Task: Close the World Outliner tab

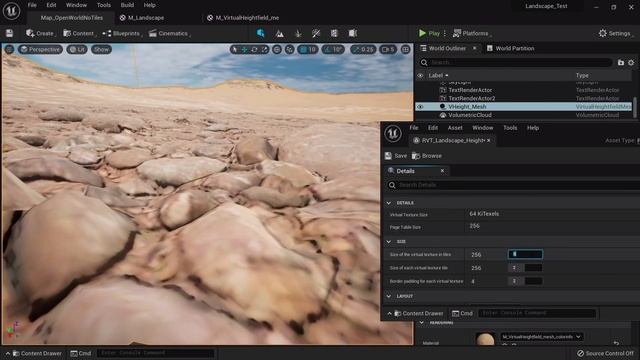Action: click(475, 48)
